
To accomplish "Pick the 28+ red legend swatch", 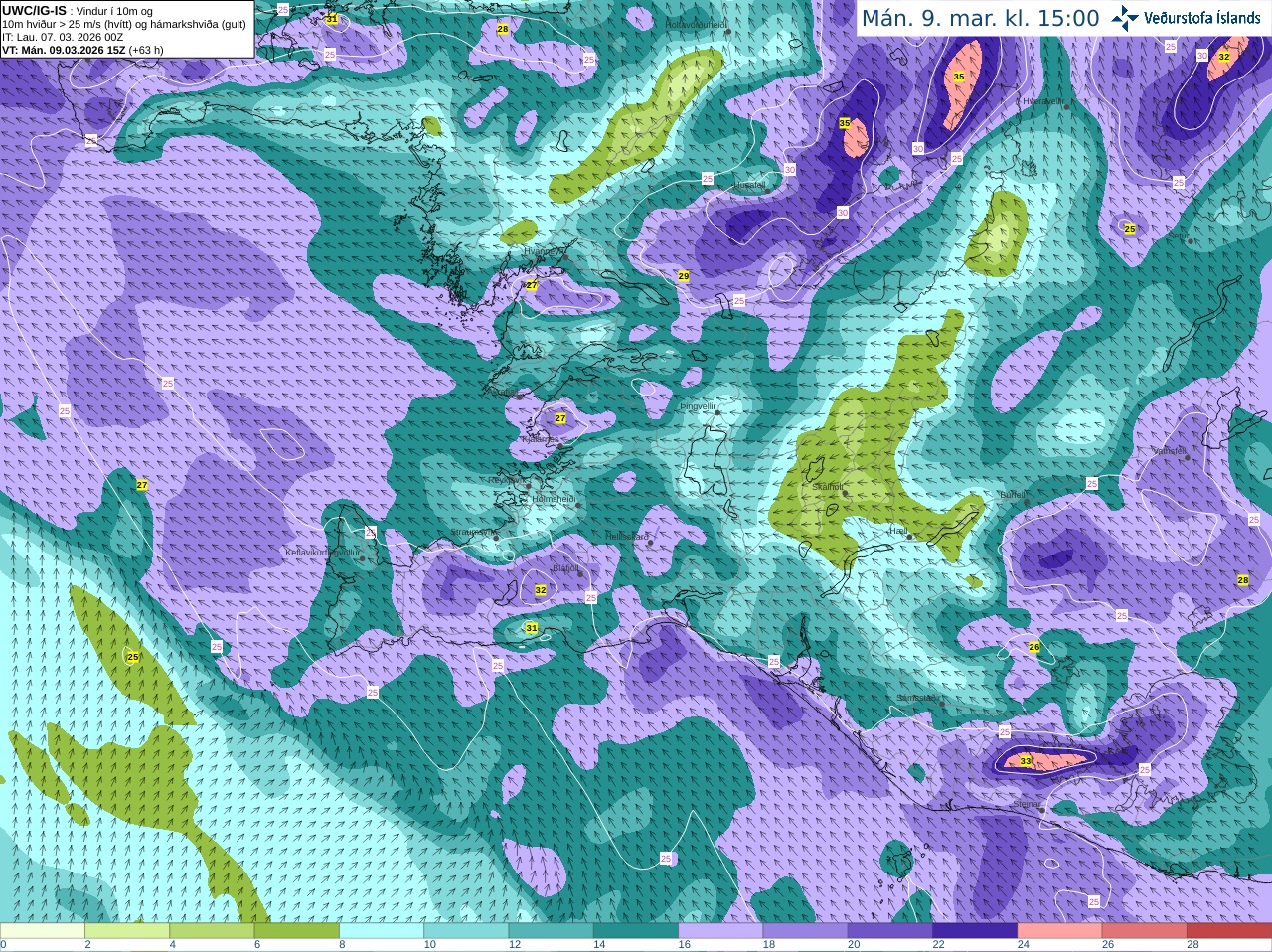I will [1229, 931].
